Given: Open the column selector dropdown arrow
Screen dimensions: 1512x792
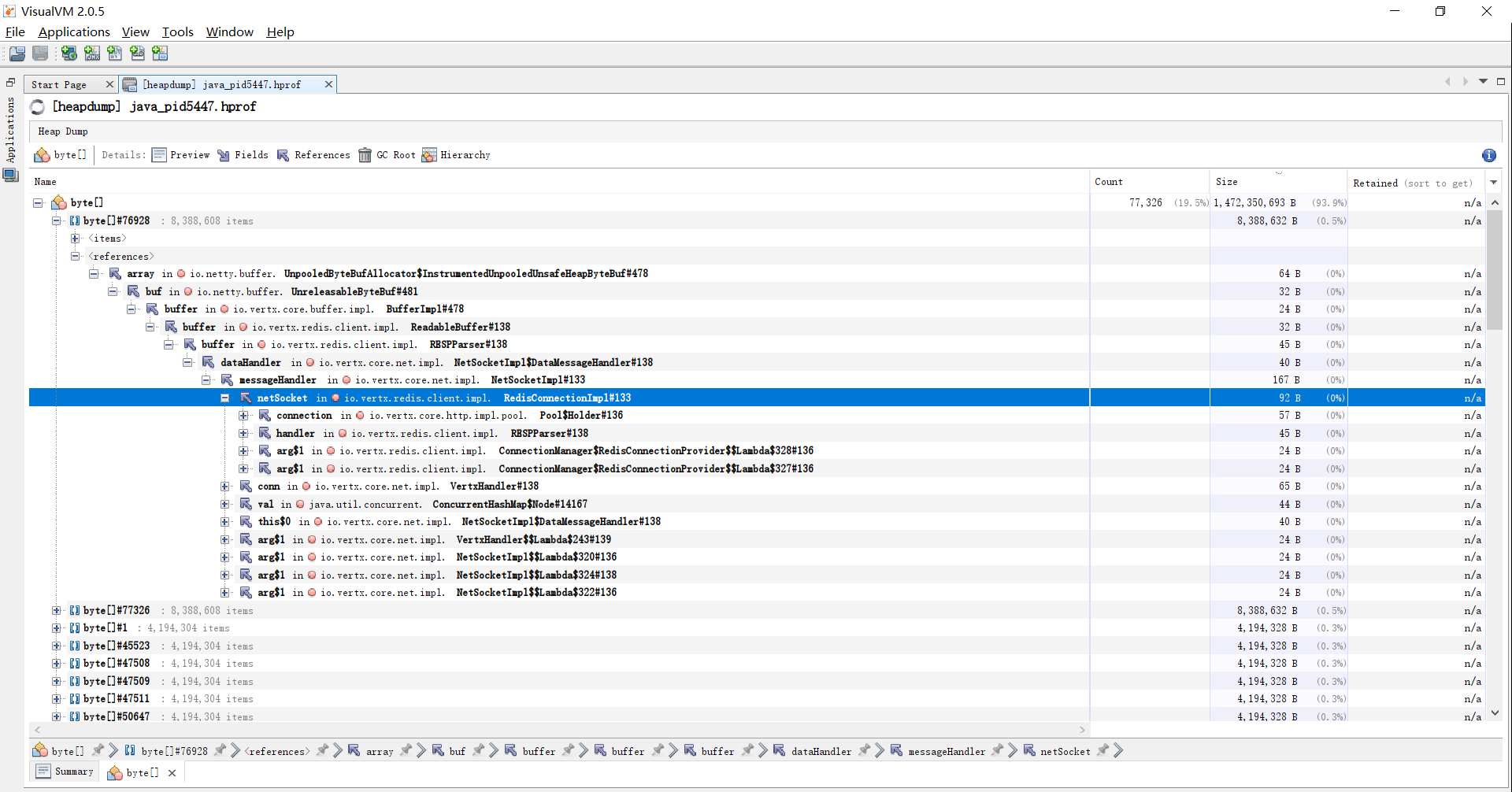Looking at the screenshot, I should pos(1495,182).
